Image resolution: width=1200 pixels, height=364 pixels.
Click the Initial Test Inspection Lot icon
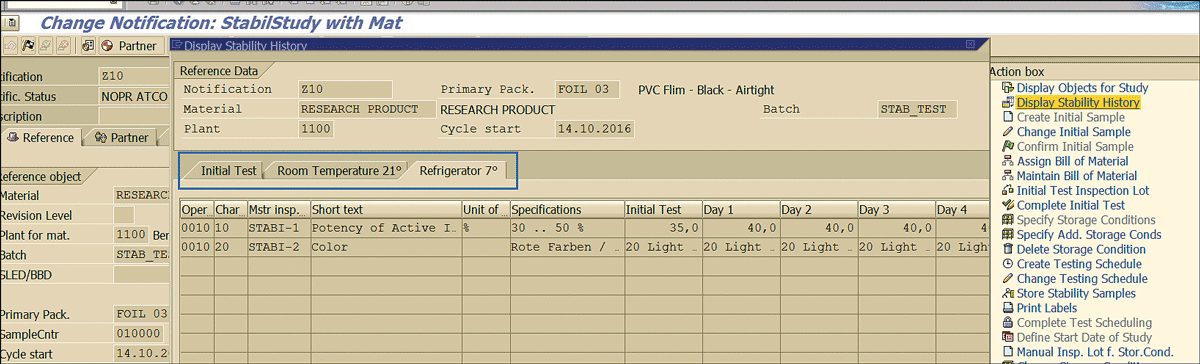point(1007,190)
